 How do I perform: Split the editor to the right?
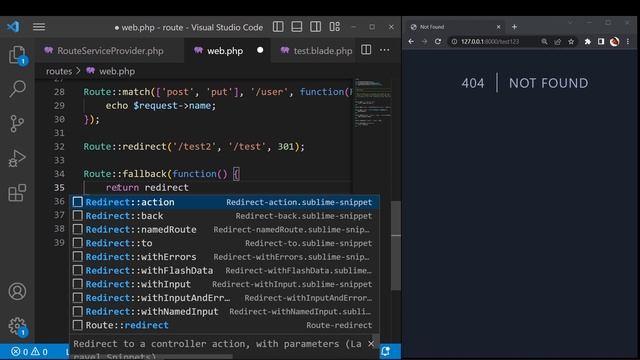366,50
